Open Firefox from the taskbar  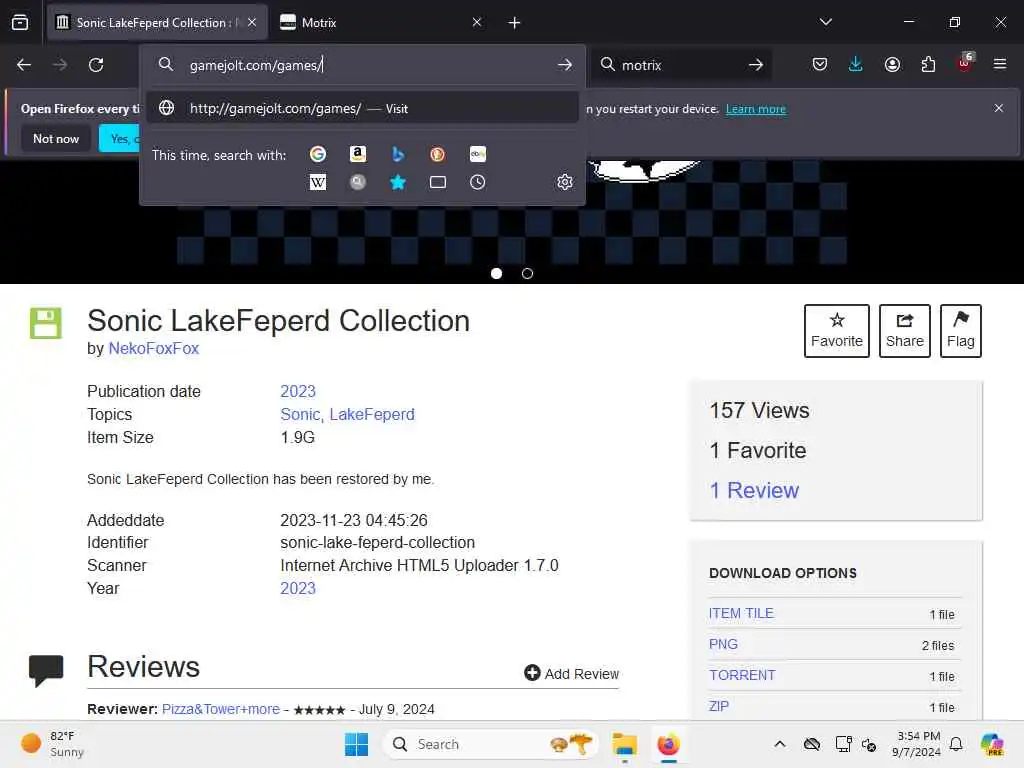(x=668, y=744)
